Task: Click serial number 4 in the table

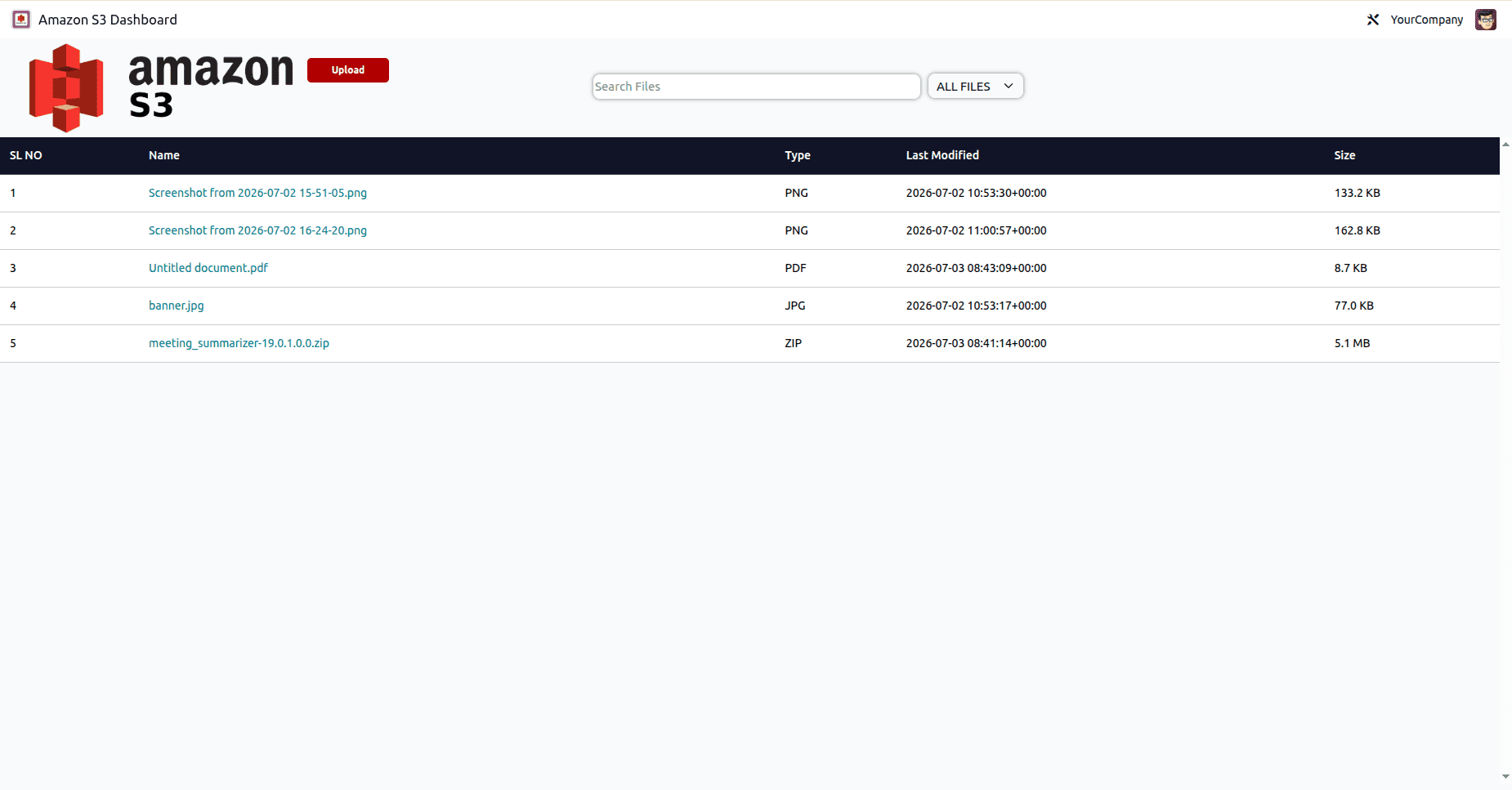Action: [13, 306]
